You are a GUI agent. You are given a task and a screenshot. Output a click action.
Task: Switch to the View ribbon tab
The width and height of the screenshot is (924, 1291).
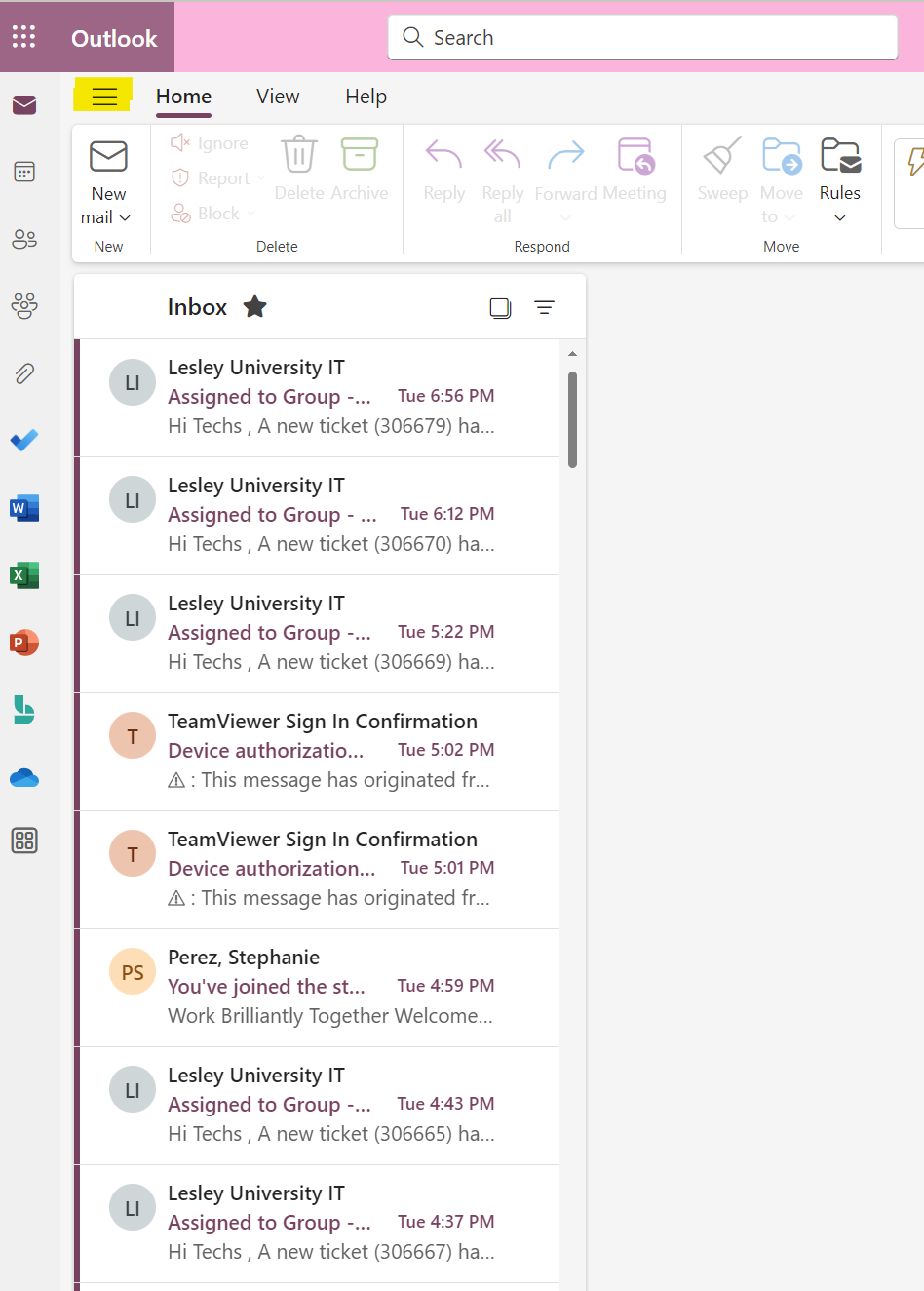[278, 97]
